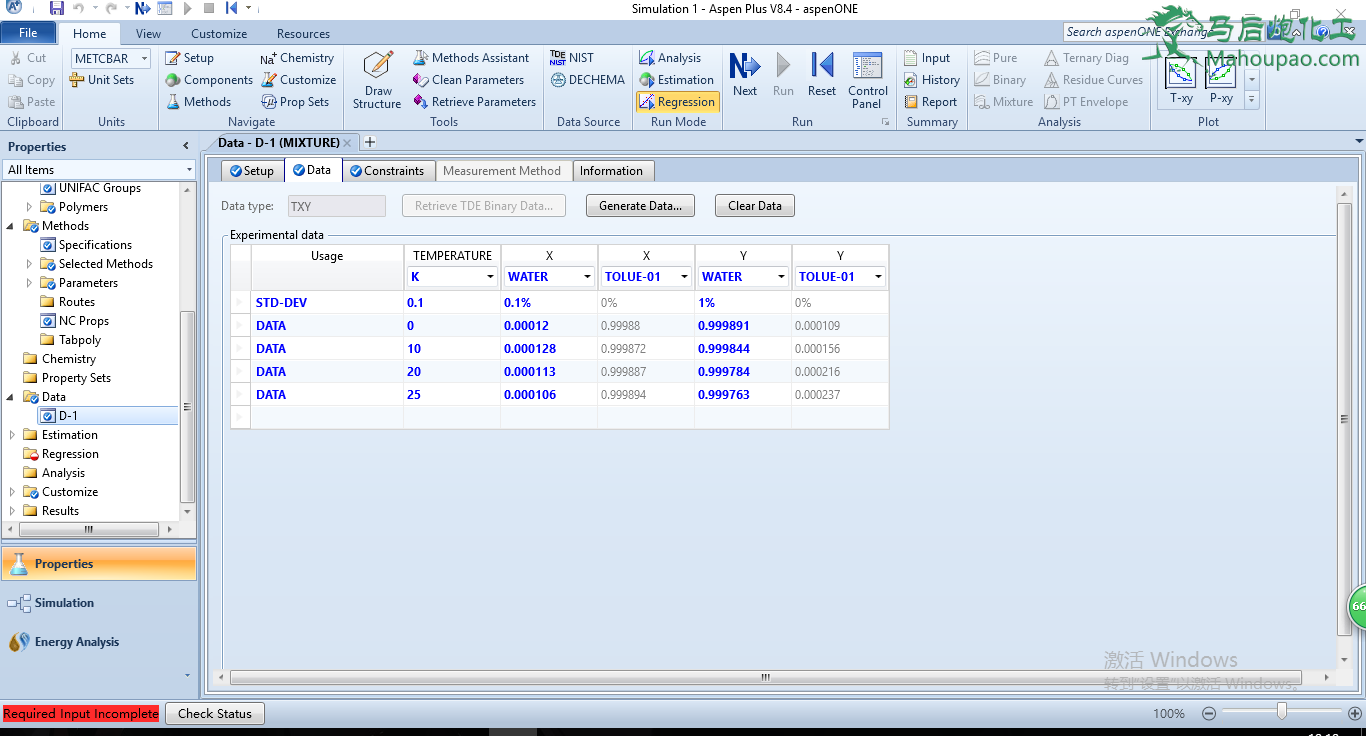Open Components in the Navigate group

209,80
